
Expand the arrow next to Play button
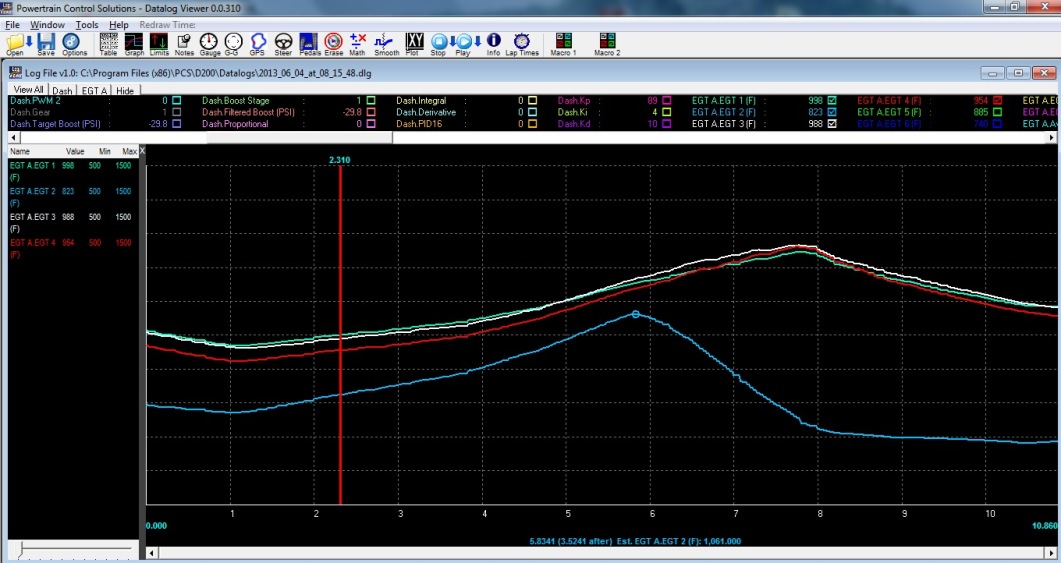(x=477, y=42)
